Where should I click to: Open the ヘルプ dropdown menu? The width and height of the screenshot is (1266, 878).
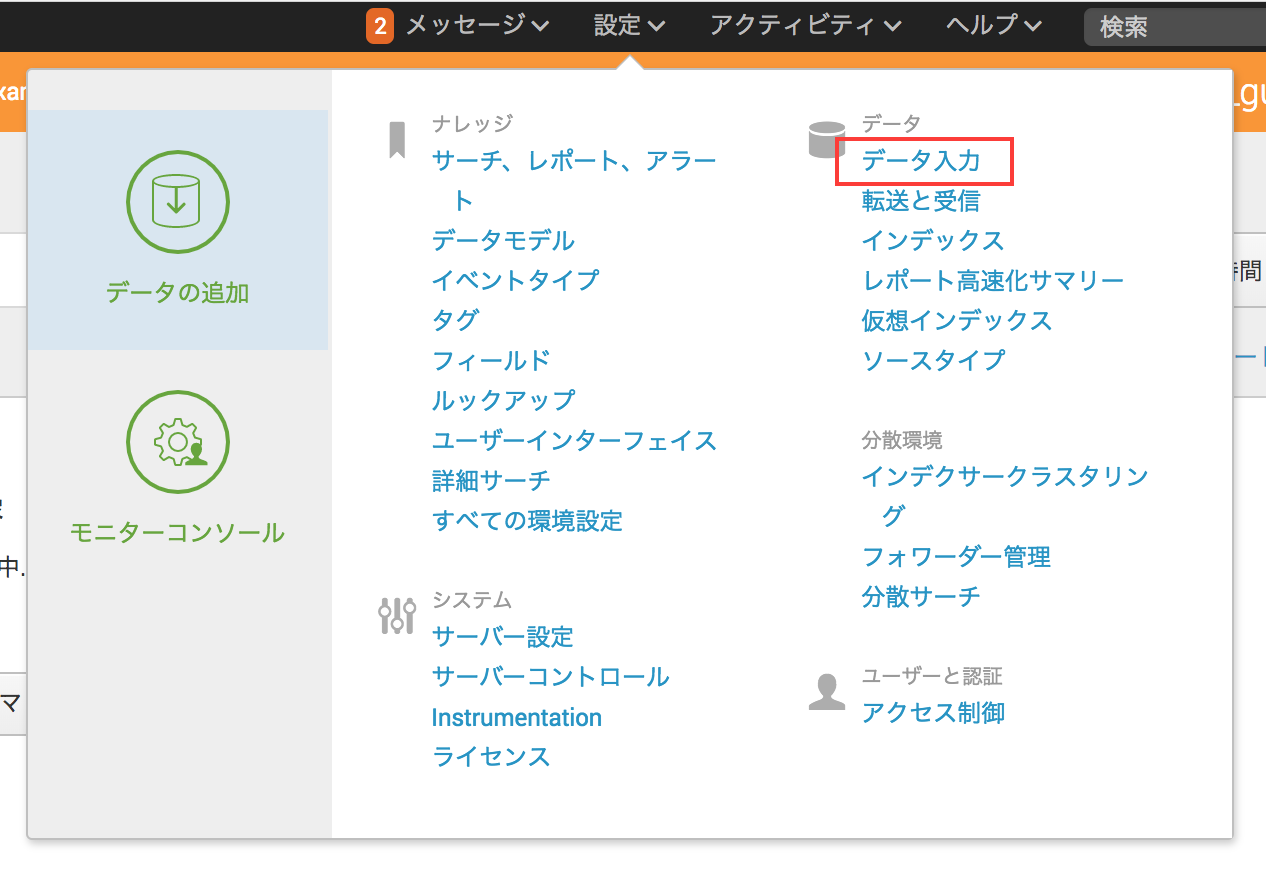tap(994, 25)
